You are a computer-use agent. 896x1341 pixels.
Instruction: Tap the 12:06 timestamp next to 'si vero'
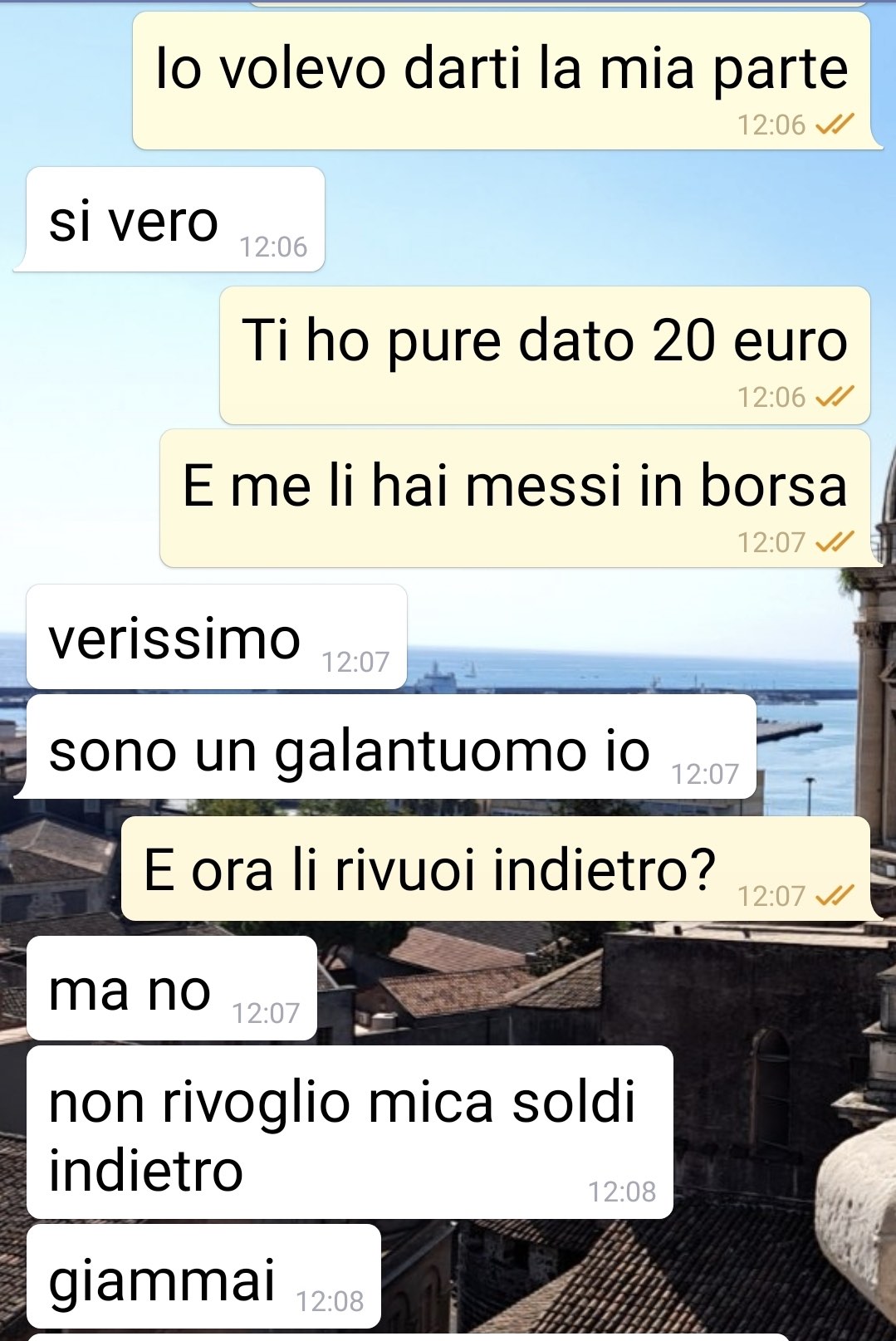[x=273, y=247]
